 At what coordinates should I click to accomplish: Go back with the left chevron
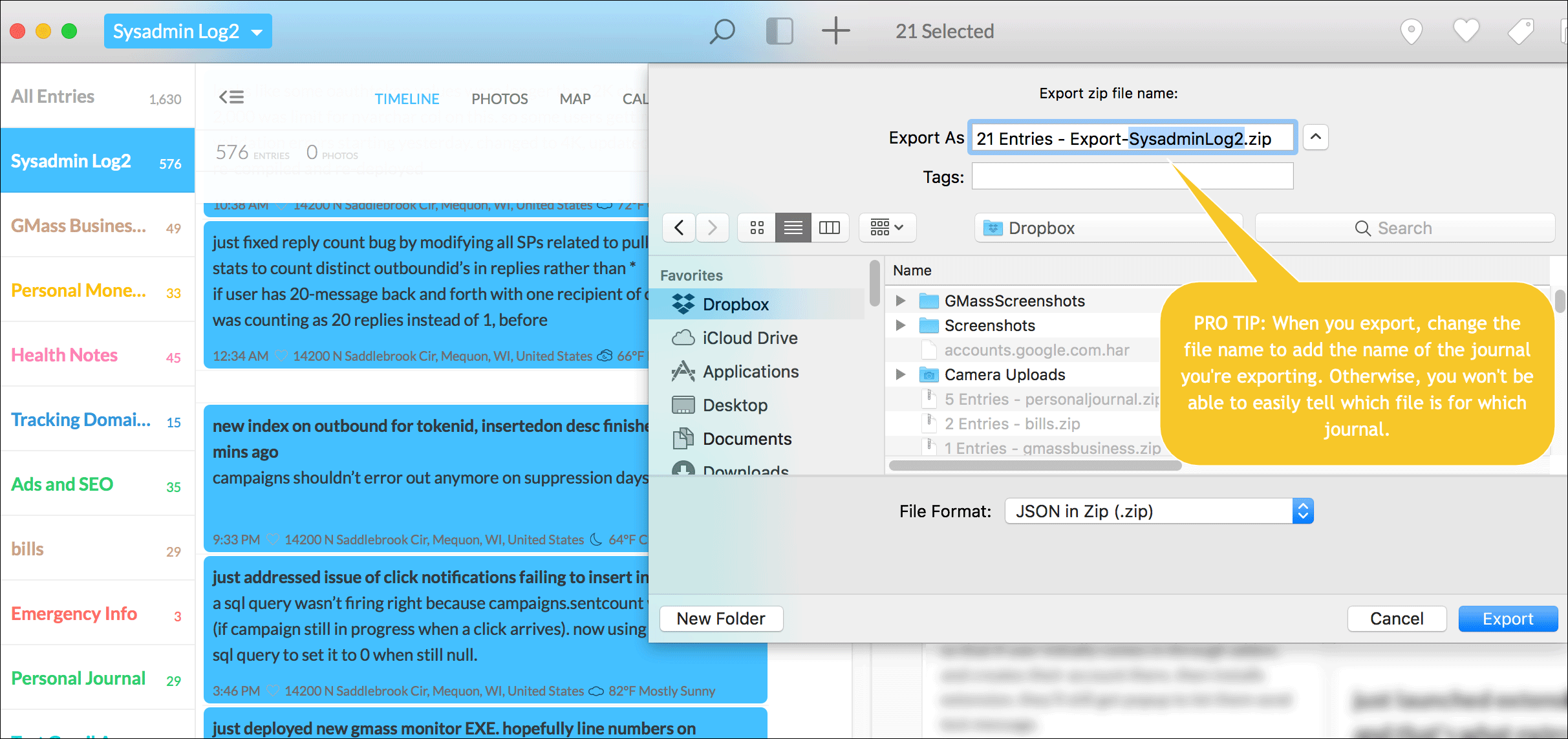click(x=679, y=228)
